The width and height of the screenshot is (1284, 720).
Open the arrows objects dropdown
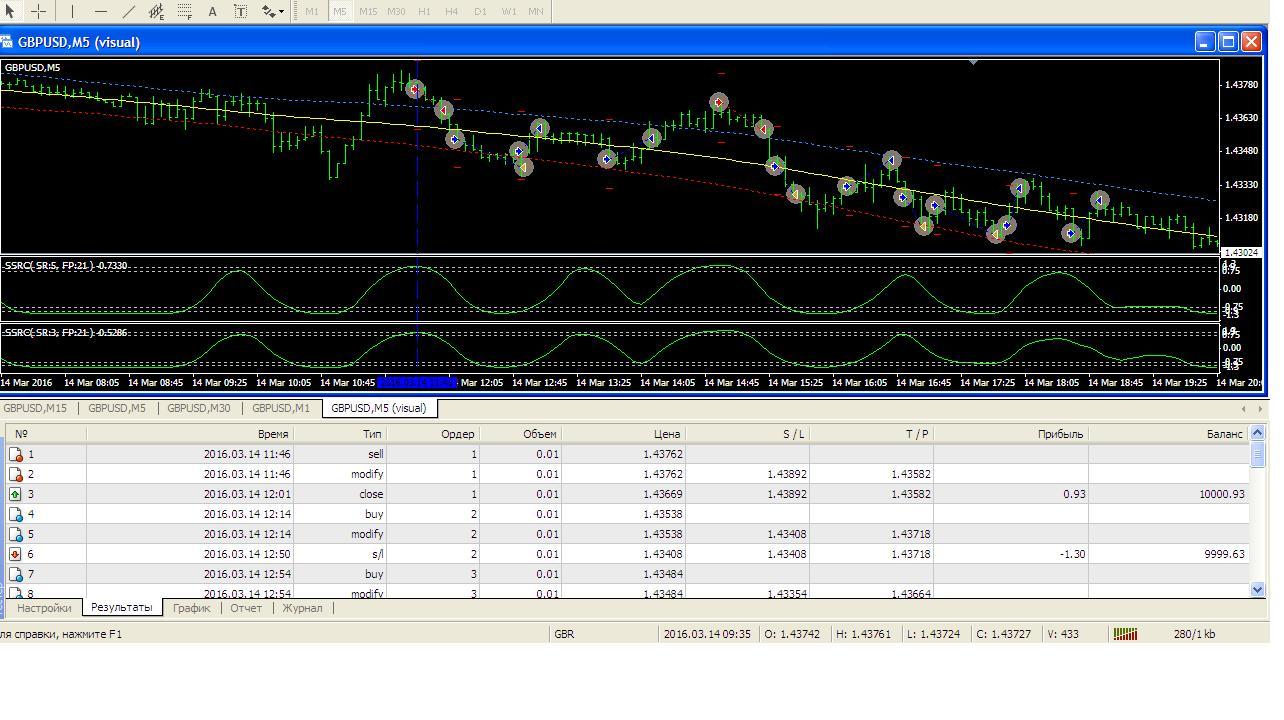(x=272, y=11)
